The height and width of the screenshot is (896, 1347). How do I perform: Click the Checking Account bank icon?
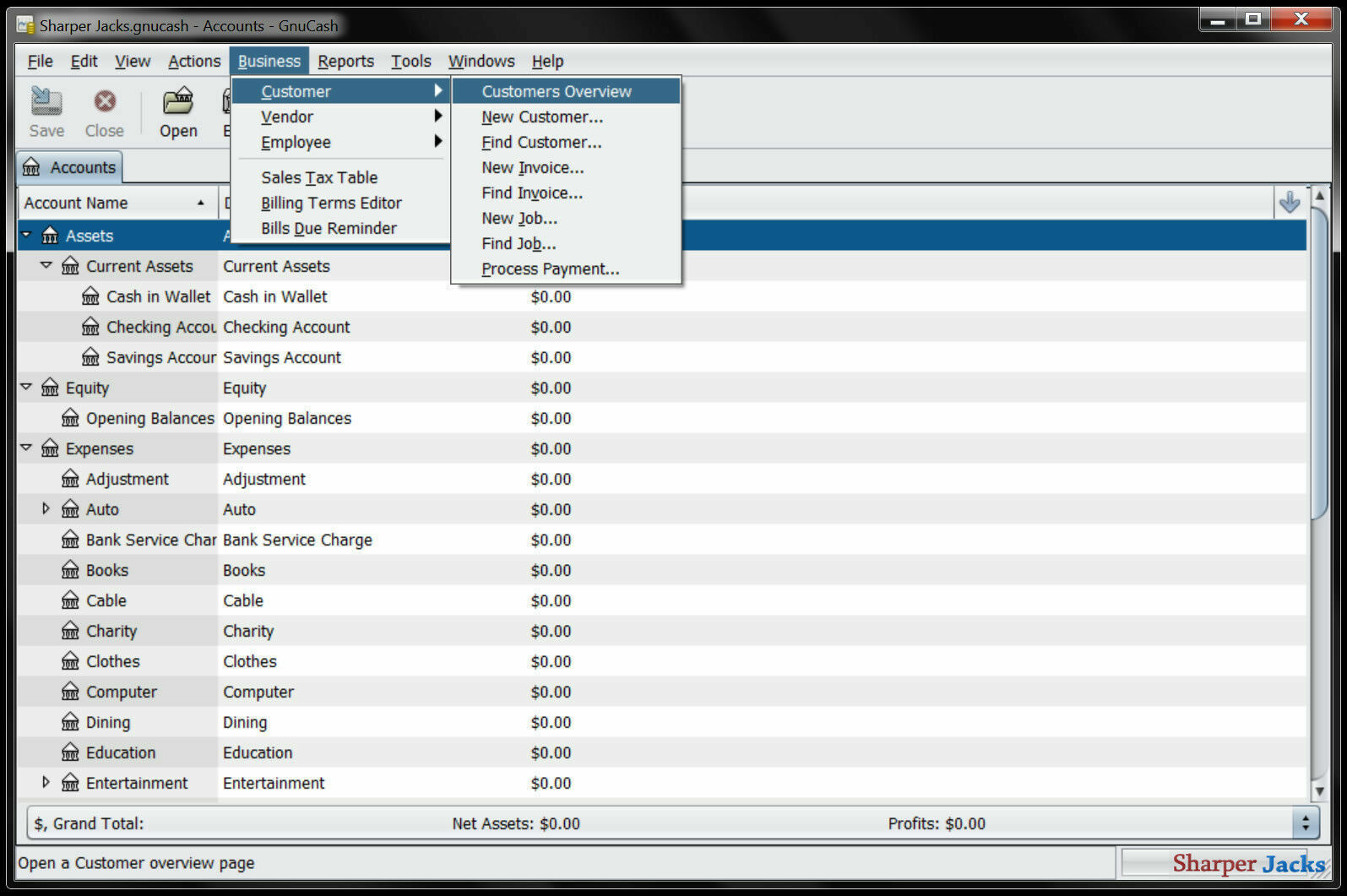[90, 327]
